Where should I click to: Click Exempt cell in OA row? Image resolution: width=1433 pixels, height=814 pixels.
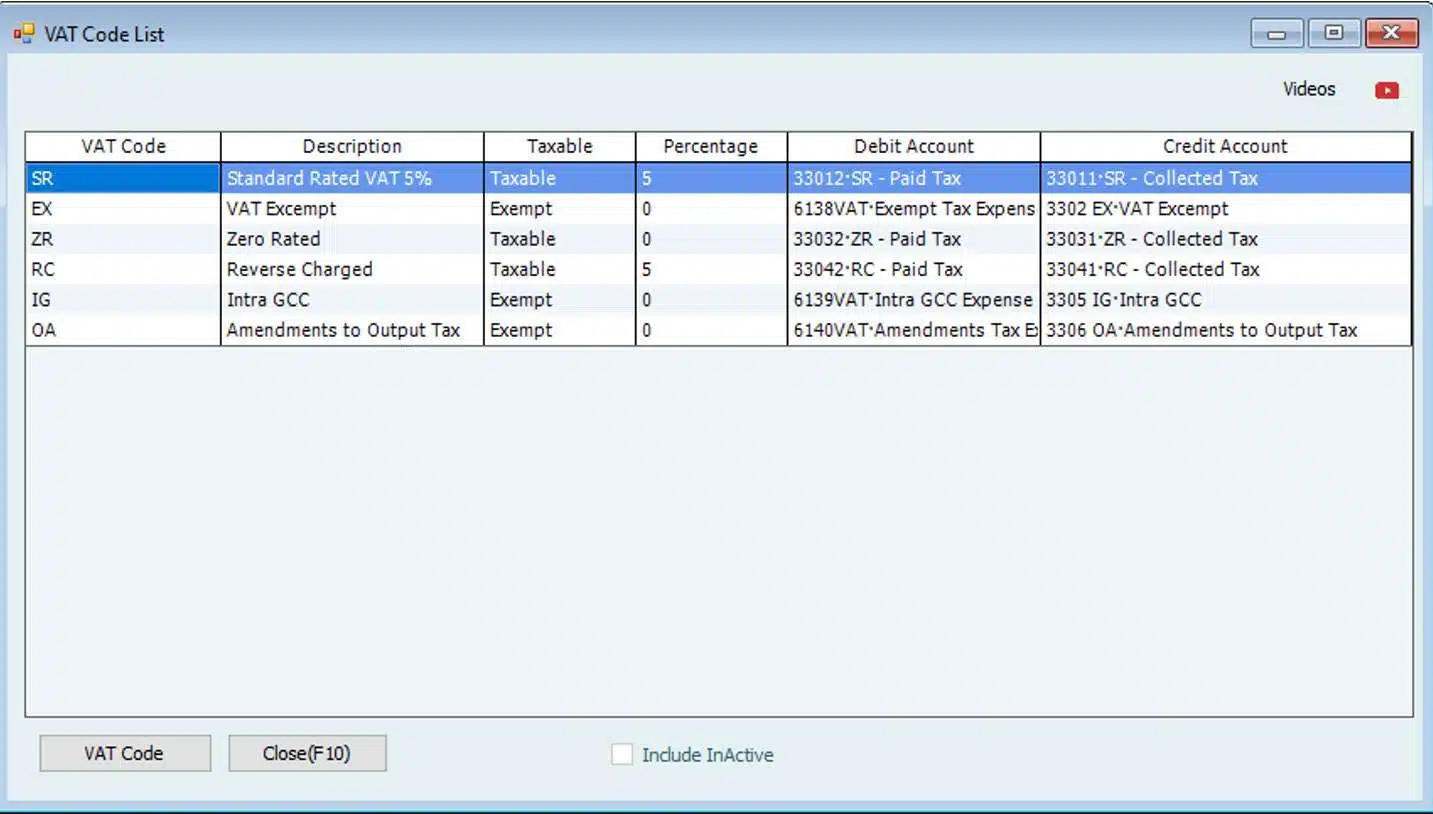point(560,330)
